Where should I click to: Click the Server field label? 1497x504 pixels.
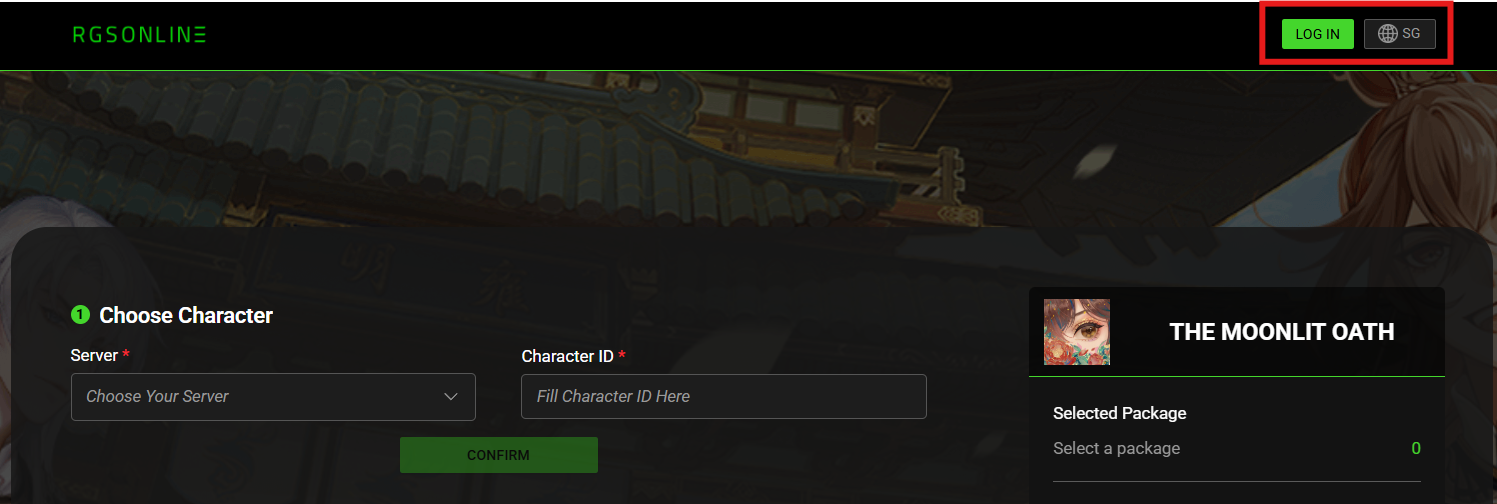[94, 355]
